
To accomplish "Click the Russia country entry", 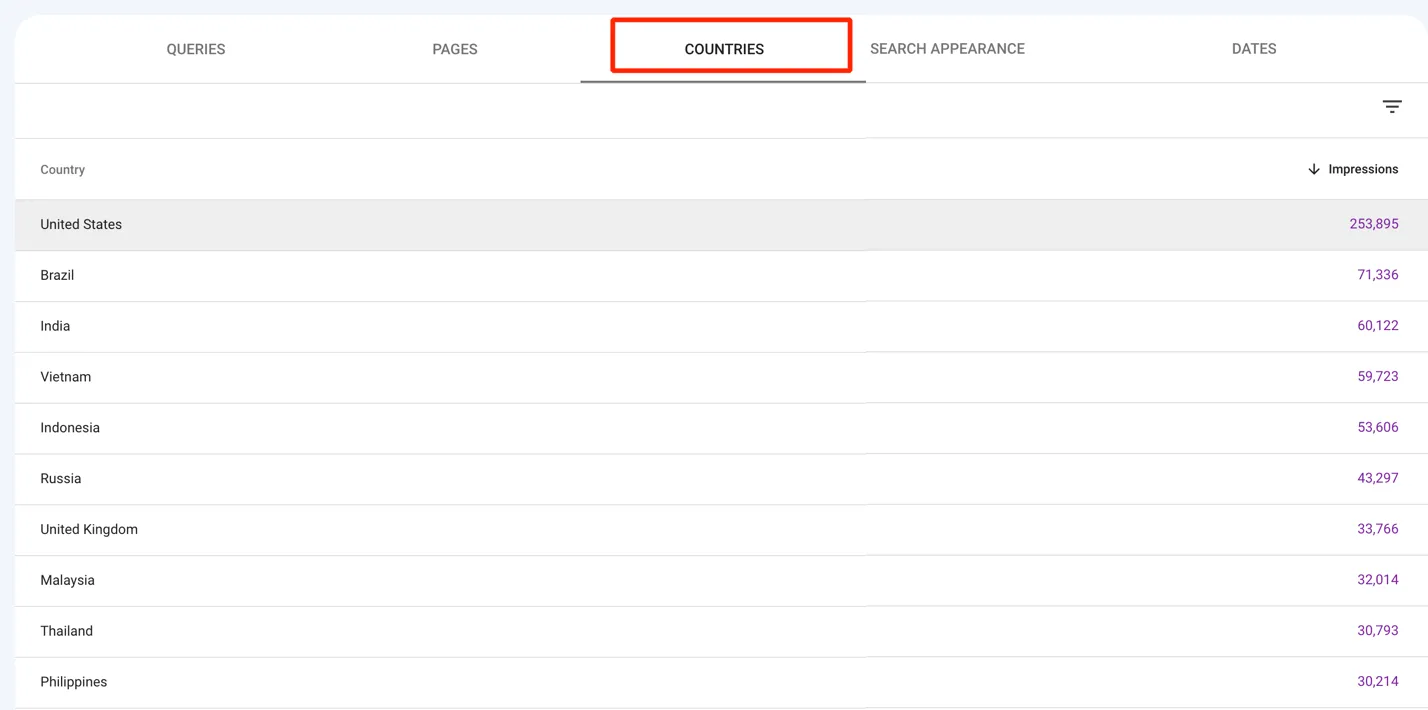I will [61, 479].
